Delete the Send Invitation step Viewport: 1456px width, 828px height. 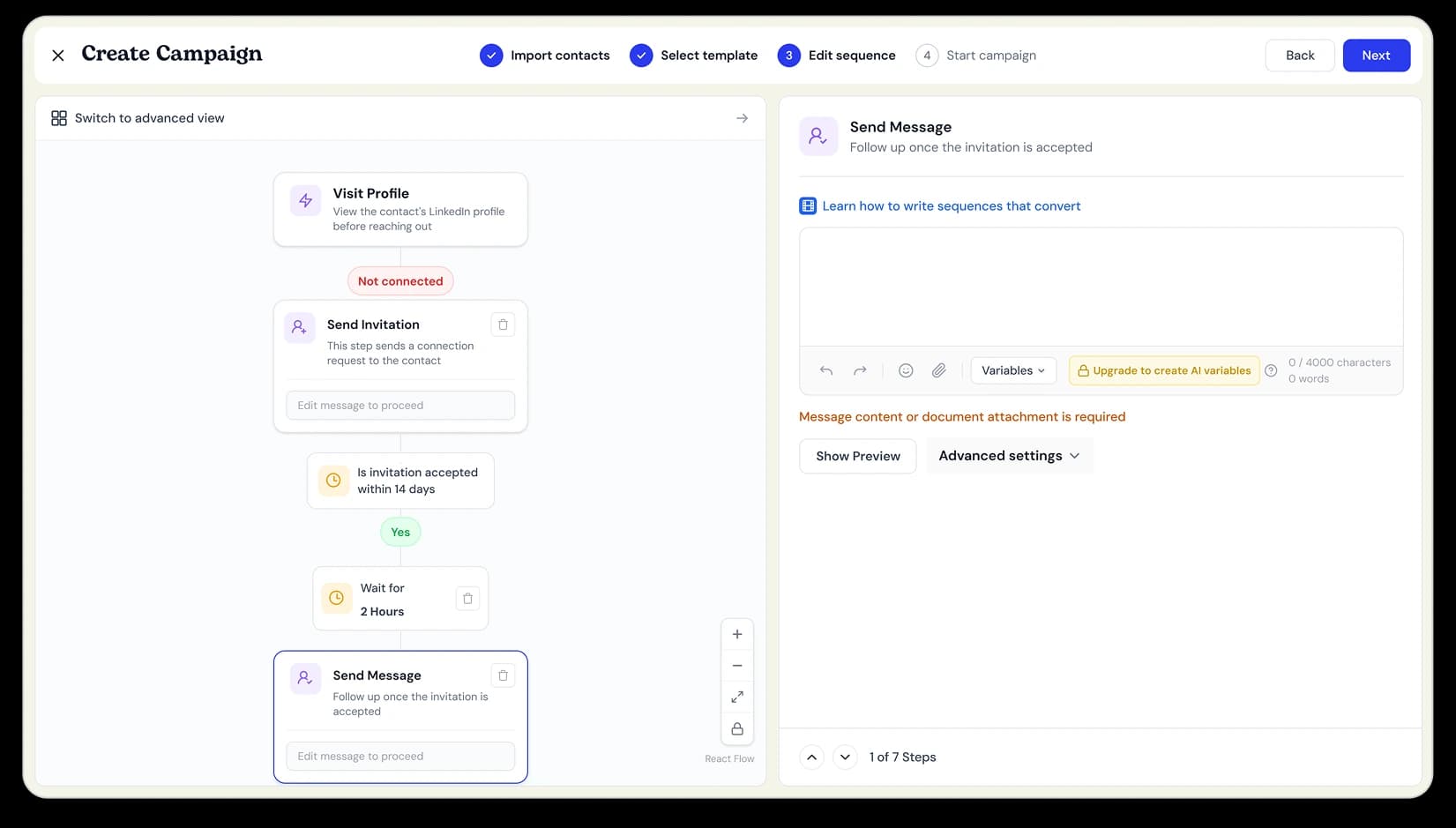503,324
